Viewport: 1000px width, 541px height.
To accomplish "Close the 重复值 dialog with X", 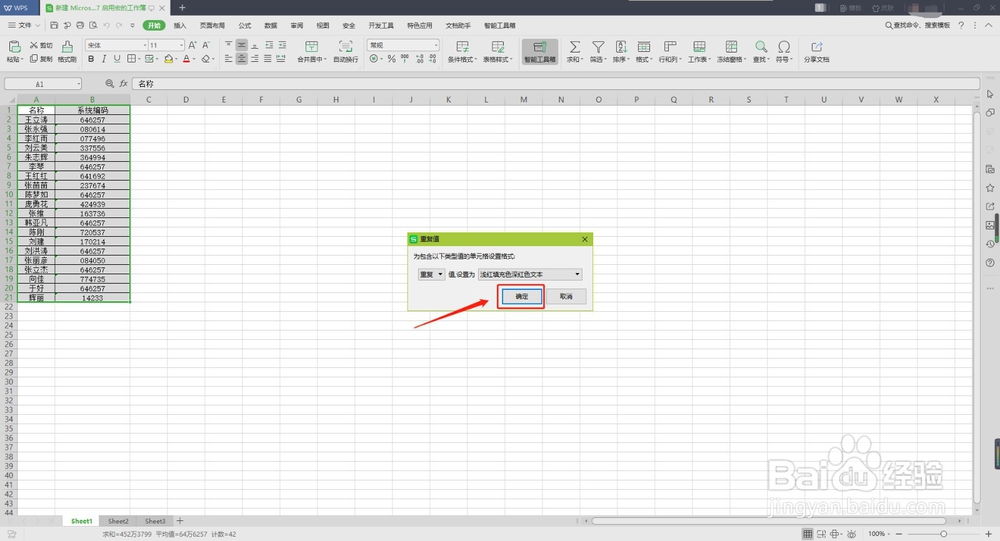I will 585,239.
